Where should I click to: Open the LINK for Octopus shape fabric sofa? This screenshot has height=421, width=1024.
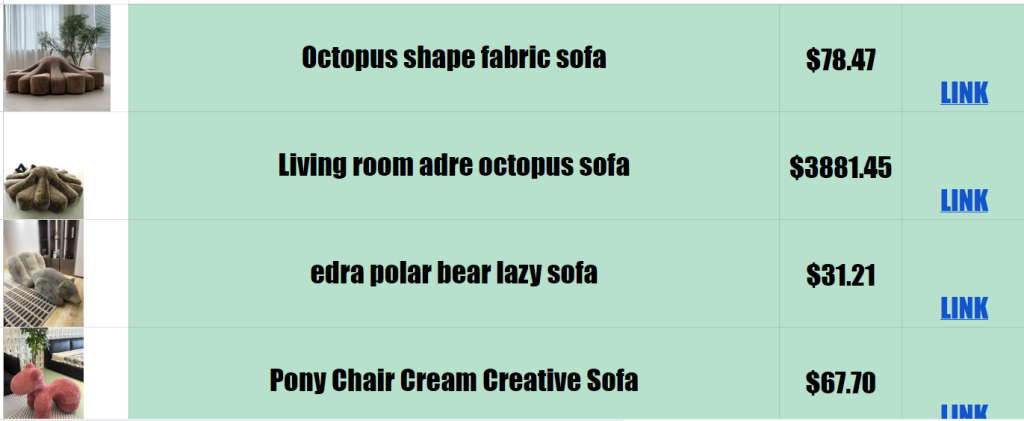click(x=964, y=93)
